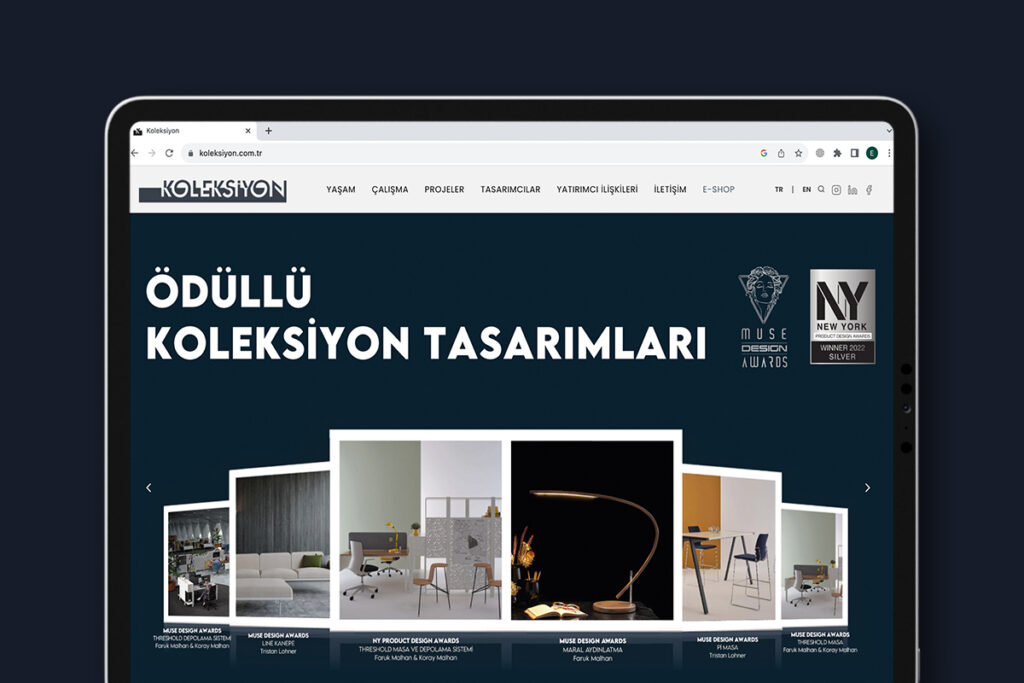
Task: Open the Pi Masa thumbnail
Action: coord(729,547)
